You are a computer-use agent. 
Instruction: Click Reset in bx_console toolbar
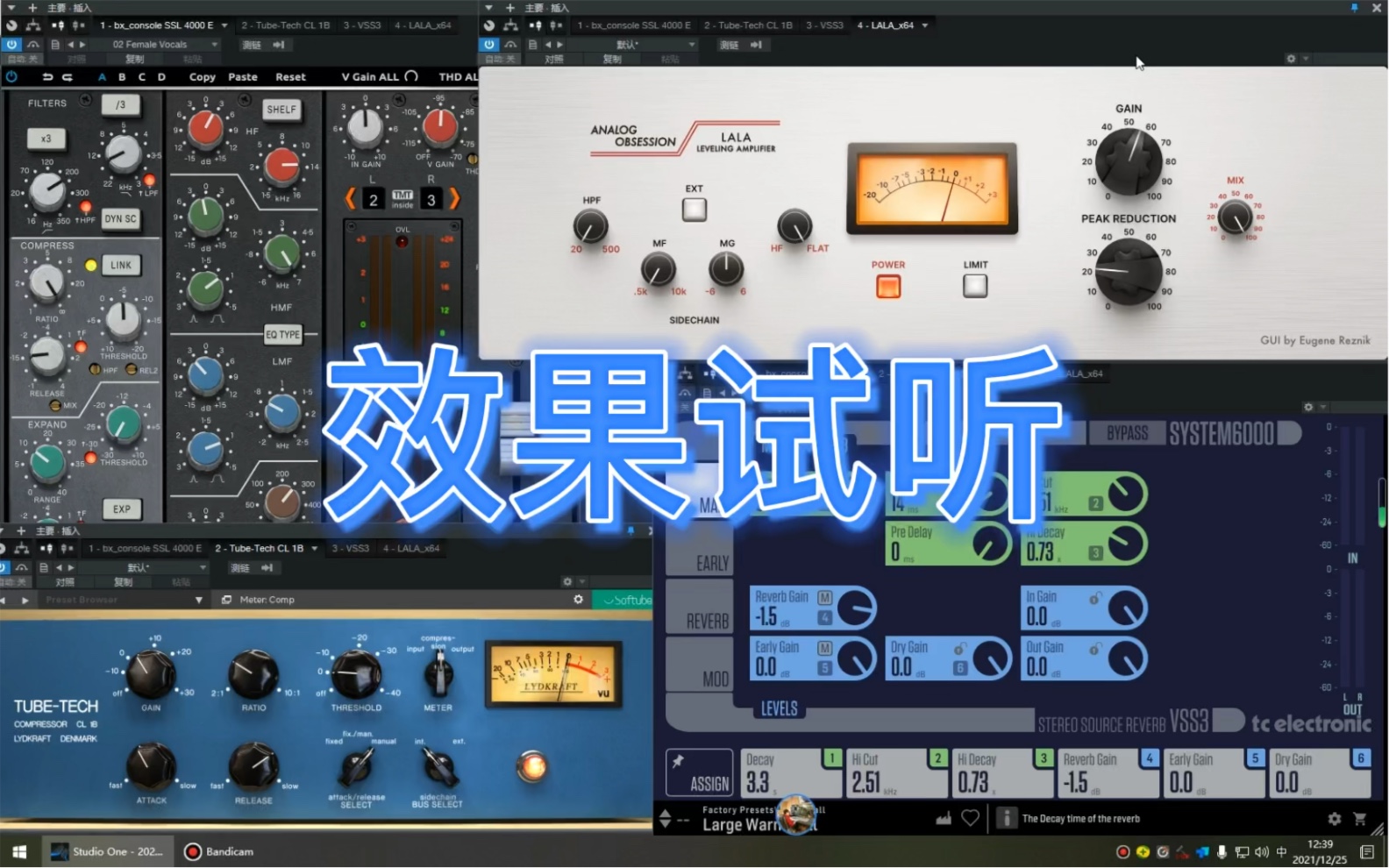click(x=290, y=77)
